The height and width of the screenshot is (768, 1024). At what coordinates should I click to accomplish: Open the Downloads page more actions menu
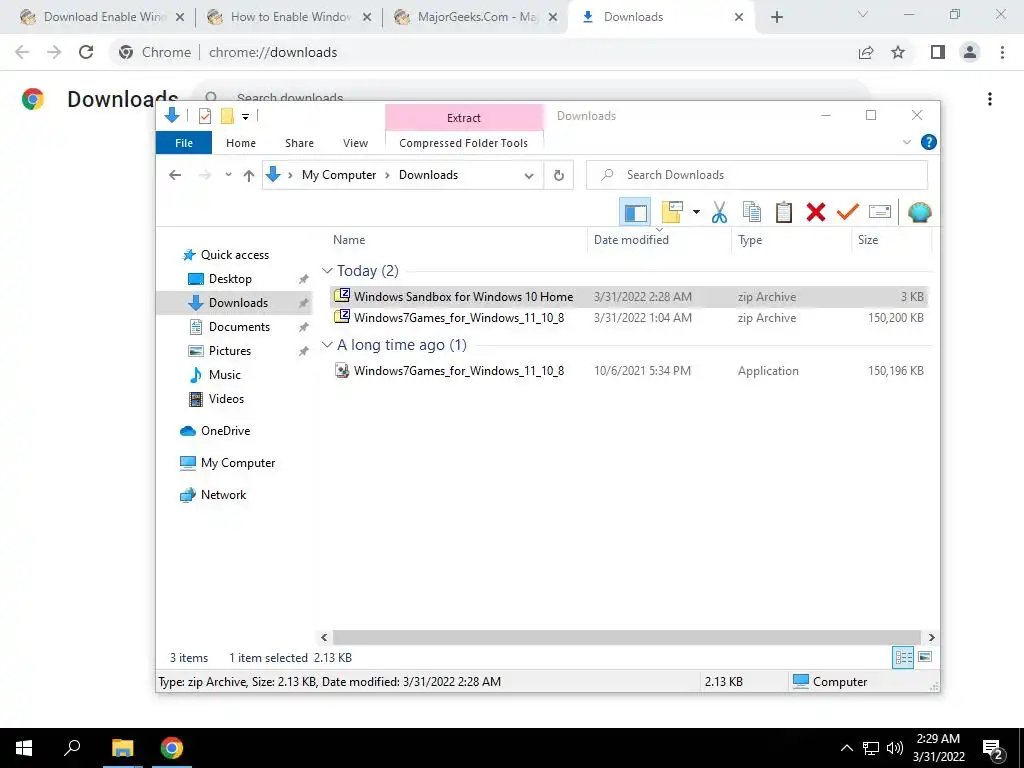pyautogui.click(x=990, y=99)
